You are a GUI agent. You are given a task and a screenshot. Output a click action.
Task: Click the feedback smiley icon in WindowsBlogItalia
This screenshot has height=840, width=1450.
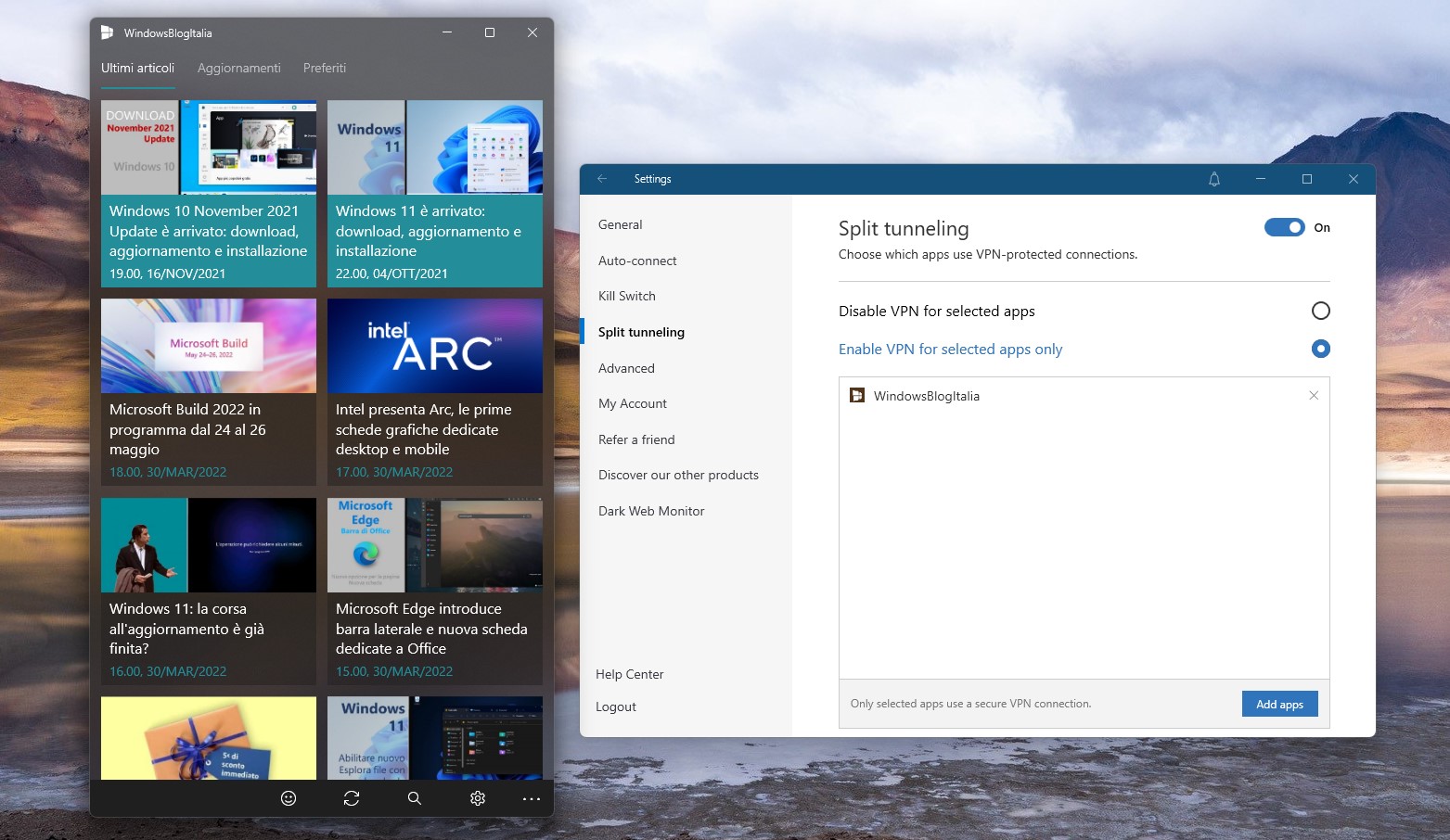coord(289,798)
